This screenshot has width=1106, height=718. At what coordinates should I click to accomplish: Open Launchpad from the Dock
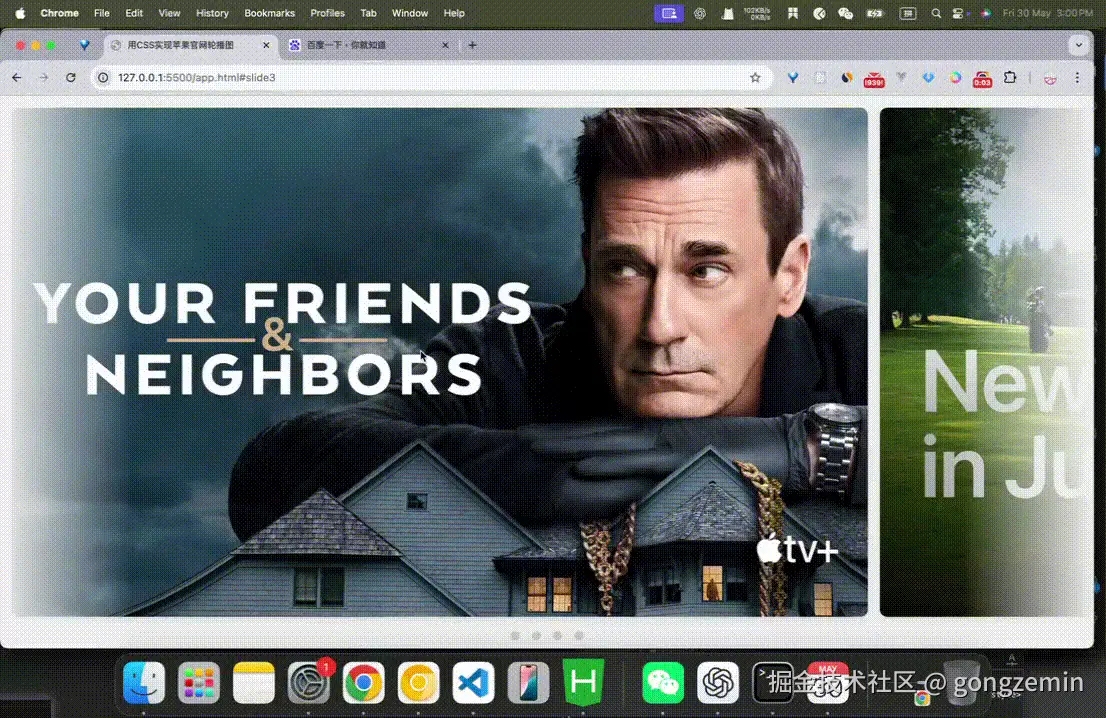click(x=199, y=683)
